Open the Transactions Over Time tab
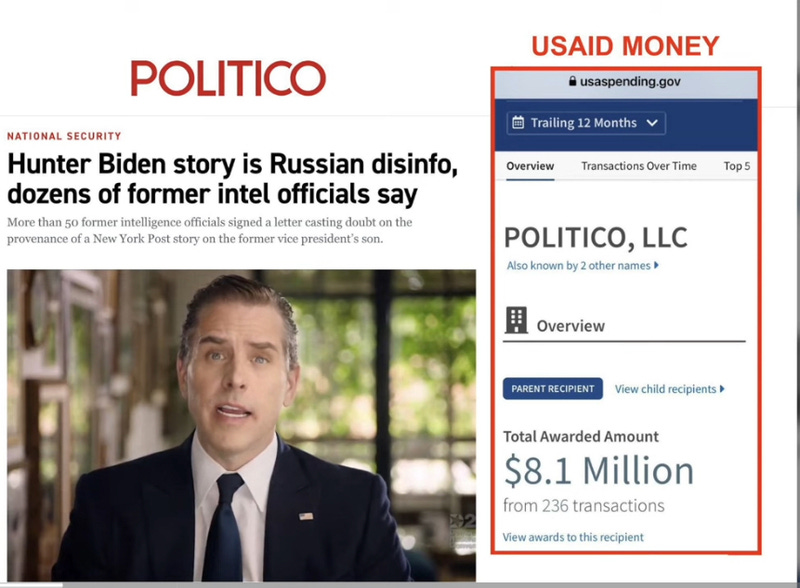This screenshot has height=588, width=800. click(639, 166)
